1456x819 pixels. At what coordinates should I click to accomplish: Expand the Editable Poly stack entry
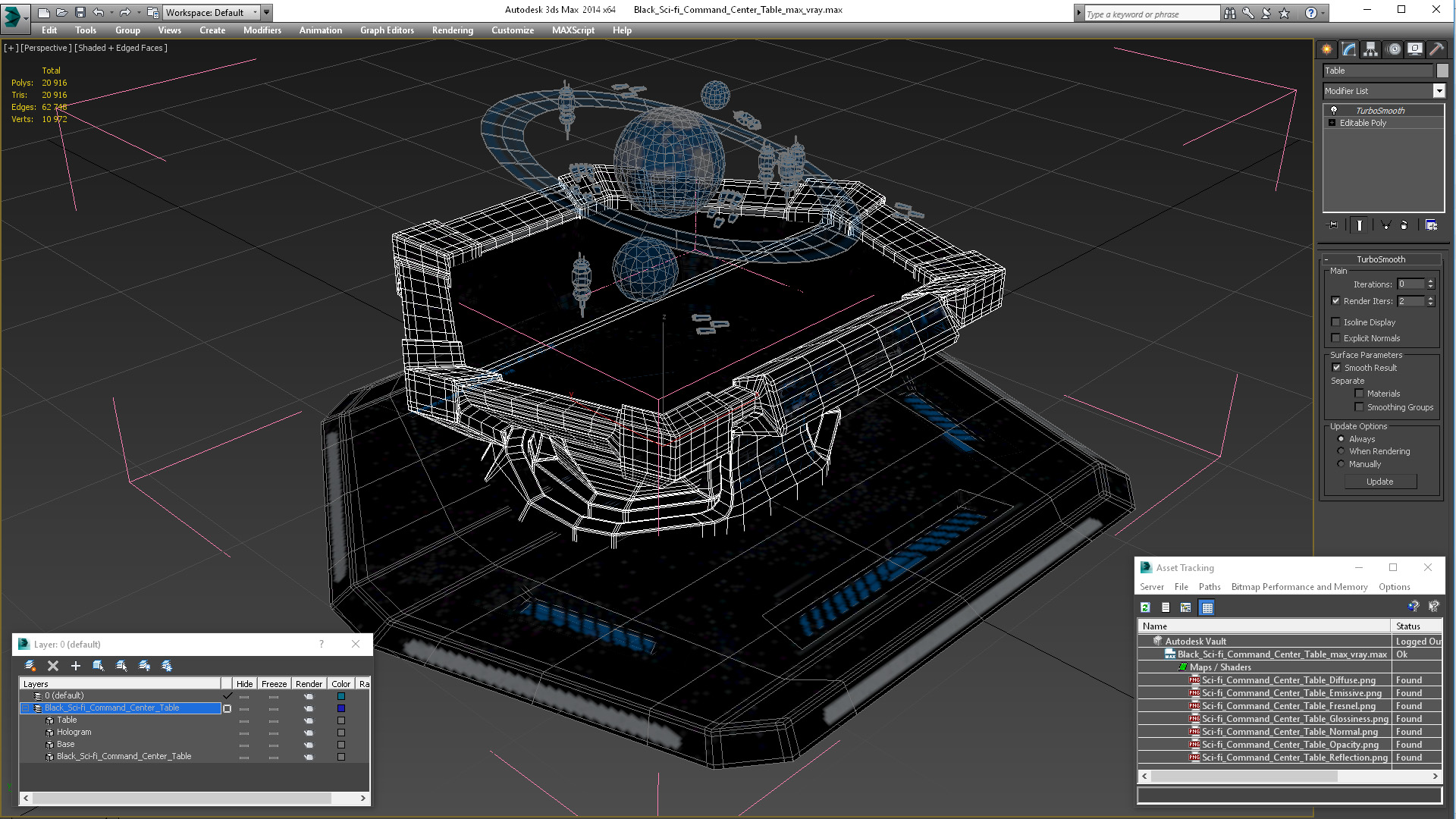tap(1332, 123)
